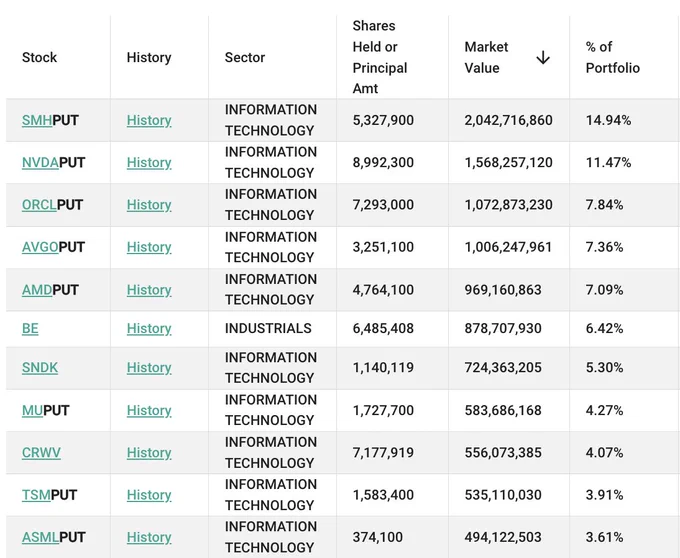
Task: Click the History column header
Action: pyautogui.click(x=149, y=57)
